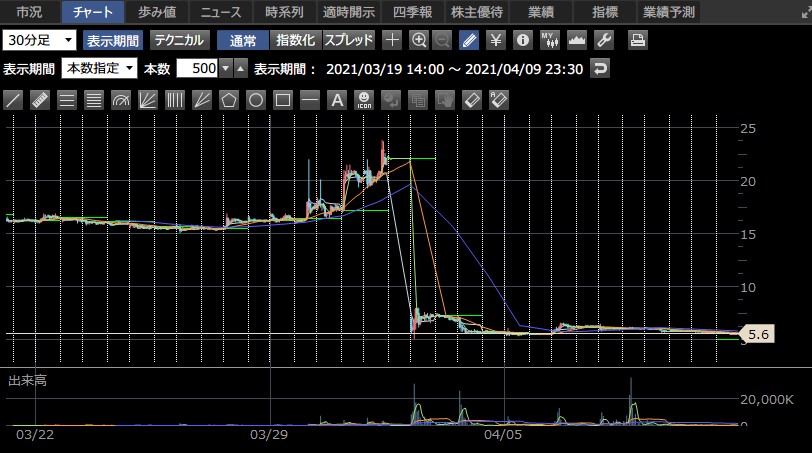
Task: Select the Fibonacci arc tool
Action: tap(121, 100)
